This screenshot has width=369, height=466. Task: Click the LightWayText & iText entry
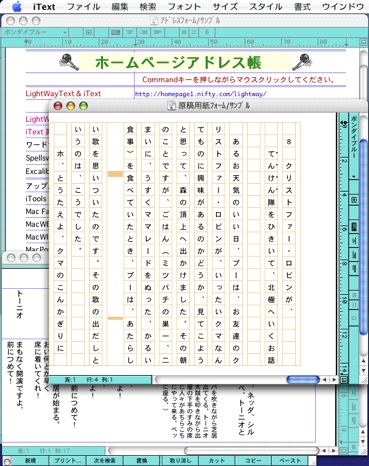tap(63, 94)
